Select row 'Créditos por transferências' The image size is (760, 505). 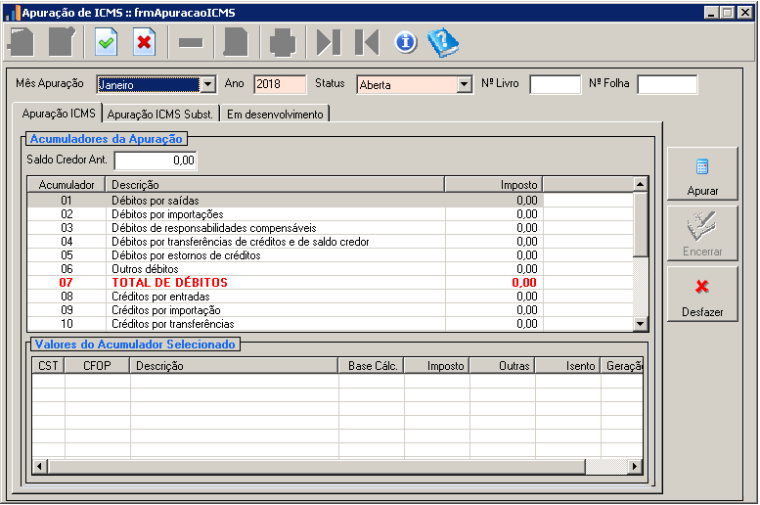330,324
